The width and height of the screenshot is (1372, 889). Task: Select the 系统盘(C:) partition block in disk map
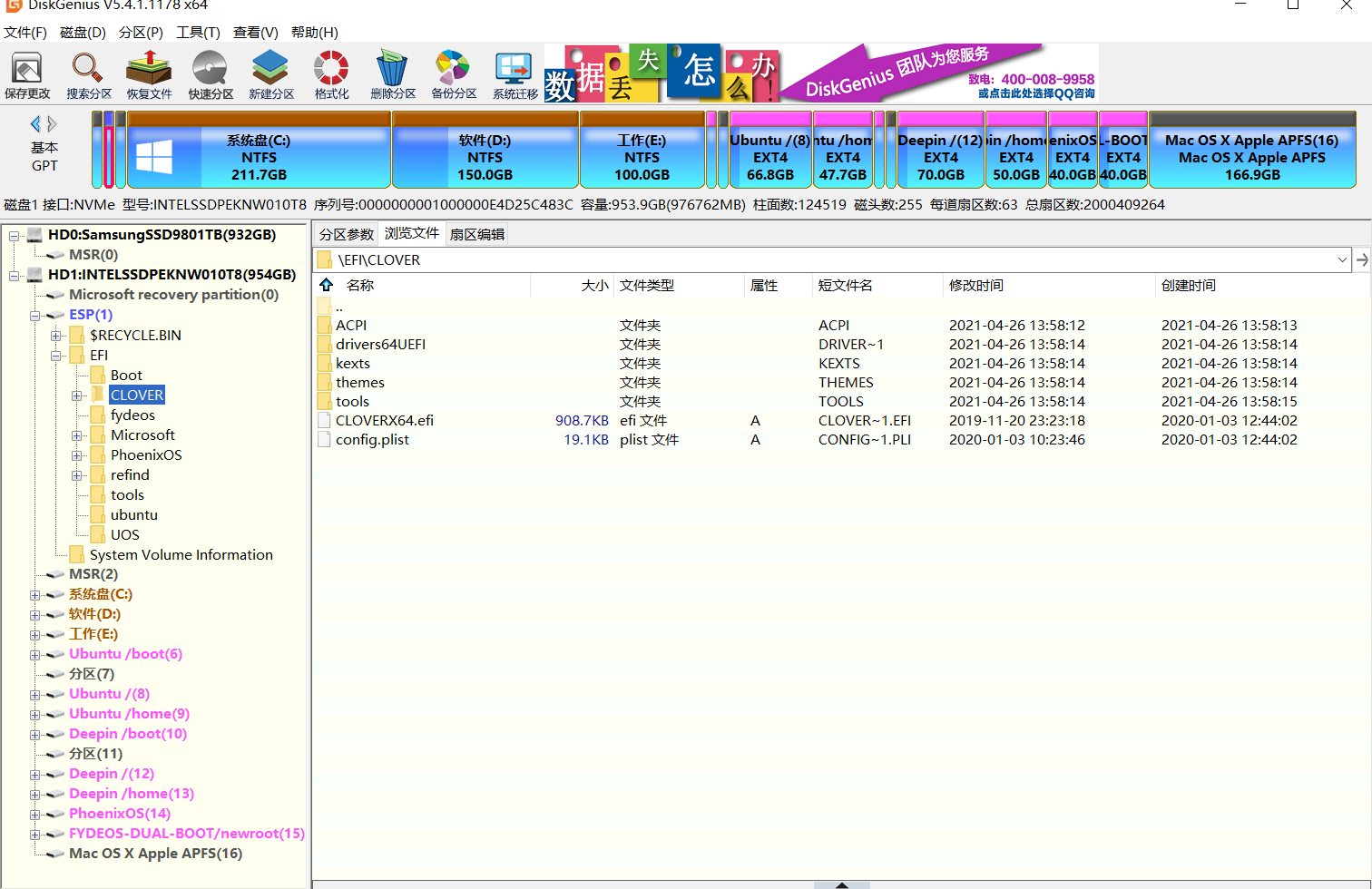[x=259, y=150]
